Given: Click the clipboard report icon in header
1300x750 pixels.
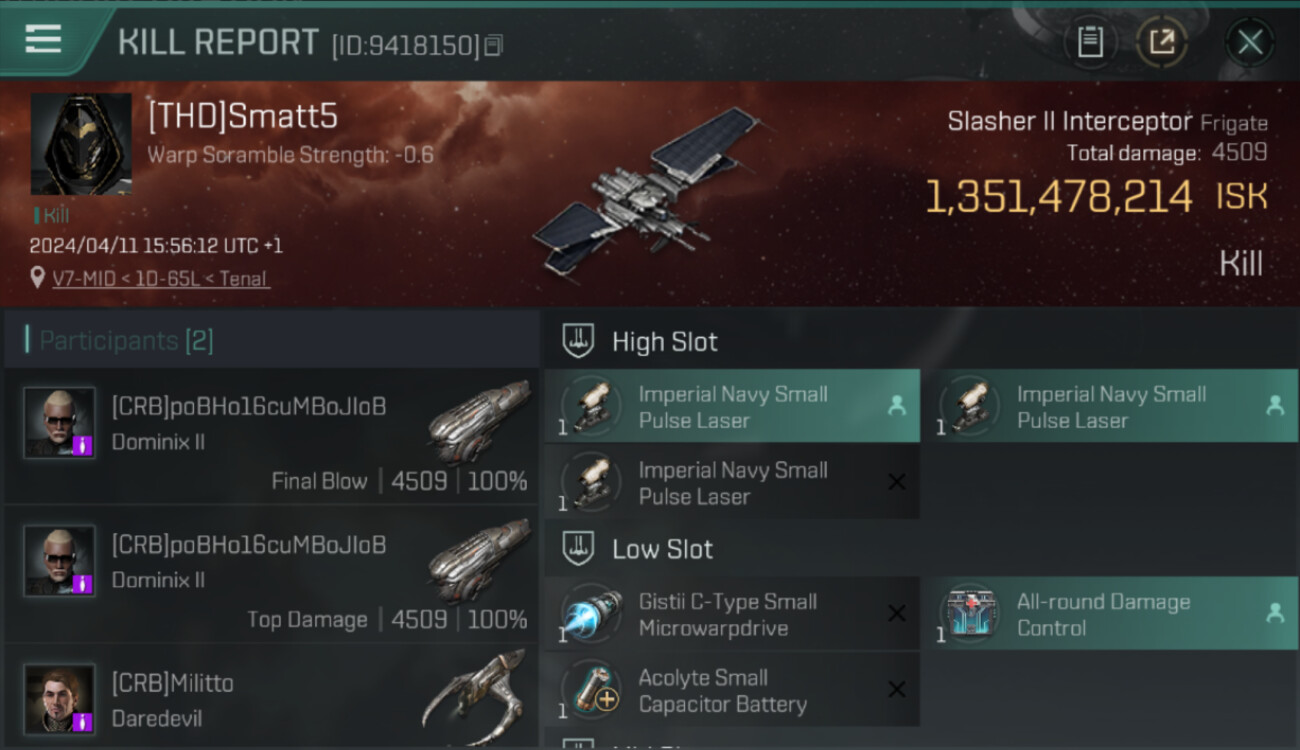Looking at the screenshot, I should (1090, 42).
